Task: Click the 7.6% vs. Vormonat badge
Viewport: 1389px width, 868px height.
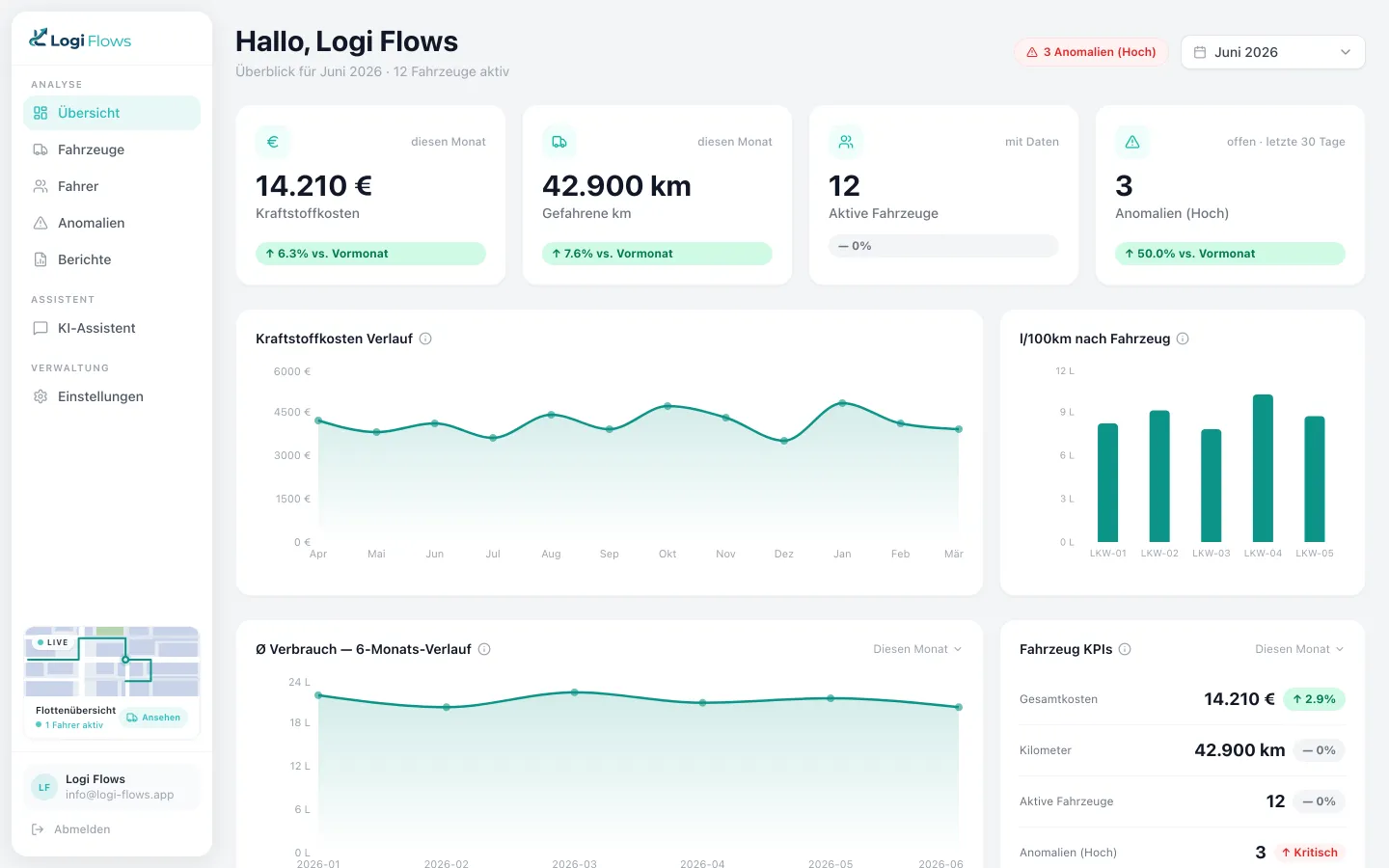Action: [x=657, y=254]
